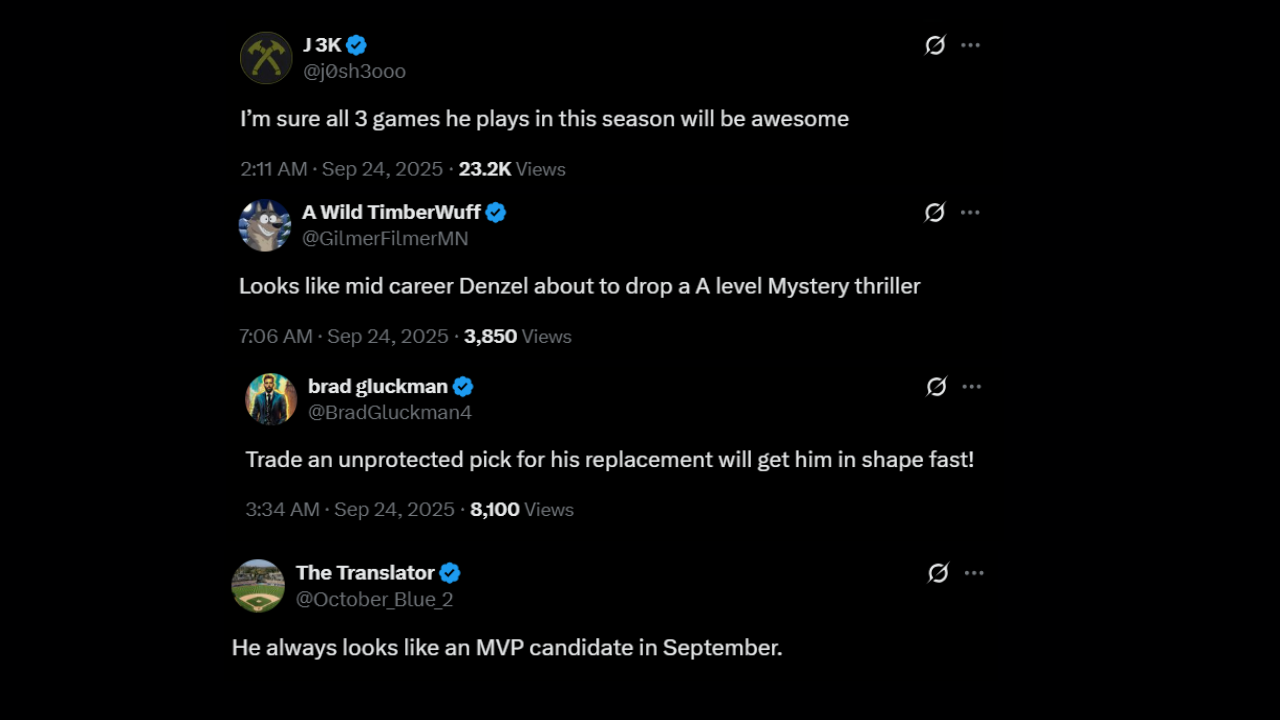Viewport: 1280px width, 720px height.
Task: Click the Grok icon on brad gluckman's post
Action: coord(937,386)
